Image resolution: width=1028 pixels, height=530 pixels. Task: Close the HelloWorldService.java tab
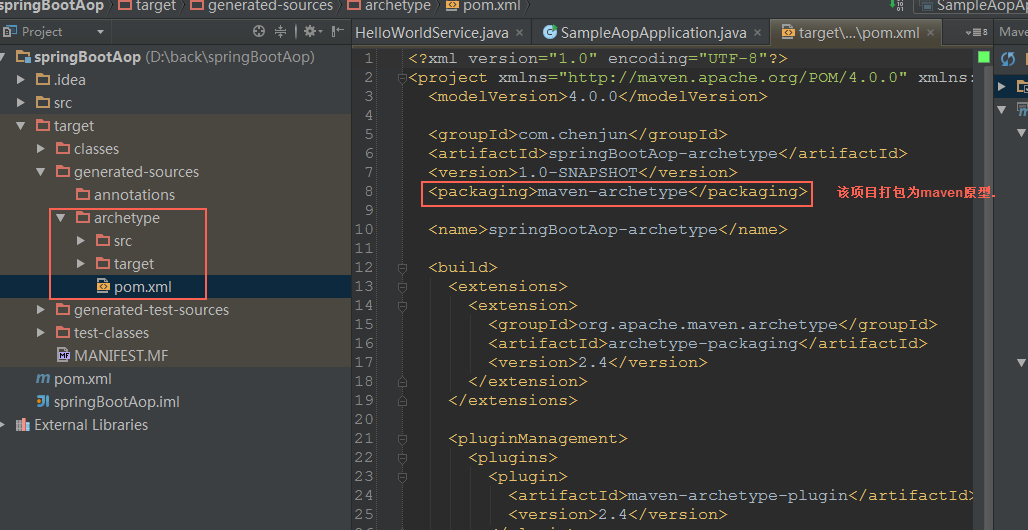(x=520, y=32)
